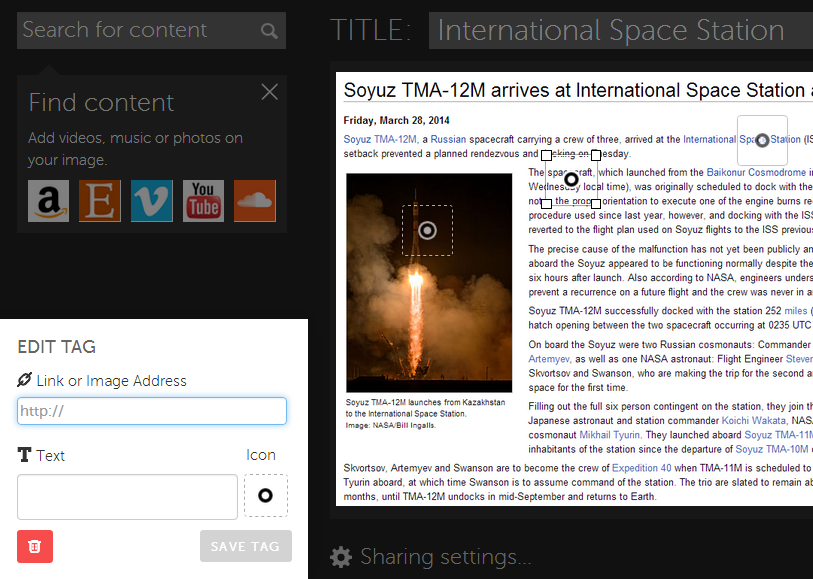
Task: Delete tag with red trash button
Action: point(35,547)
